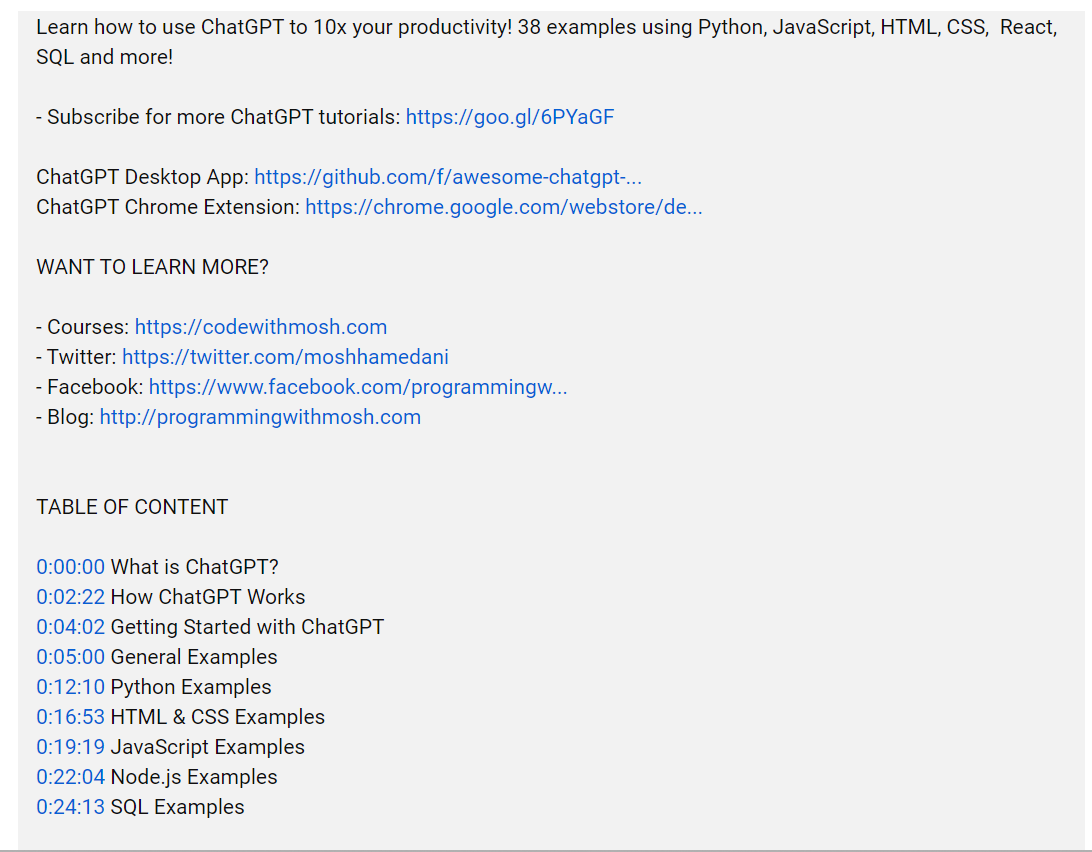Open the chrome.google.com webstore link
This screenshot has width=1092, height=852.
(504, 207)
